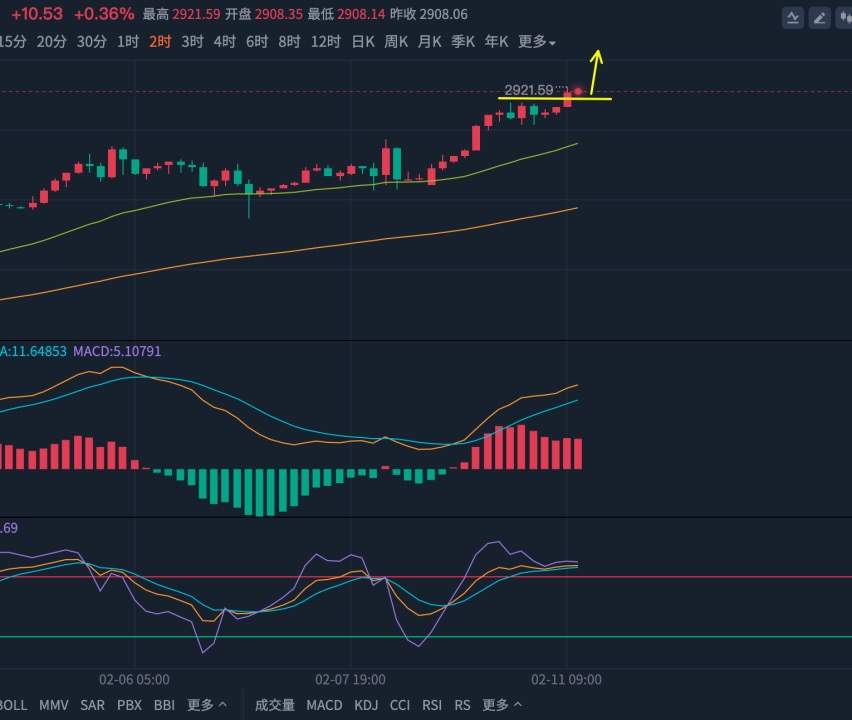Screen dimensions: 852x720
Task: Select the 15分 timeframe
Action: click(12, 42)
